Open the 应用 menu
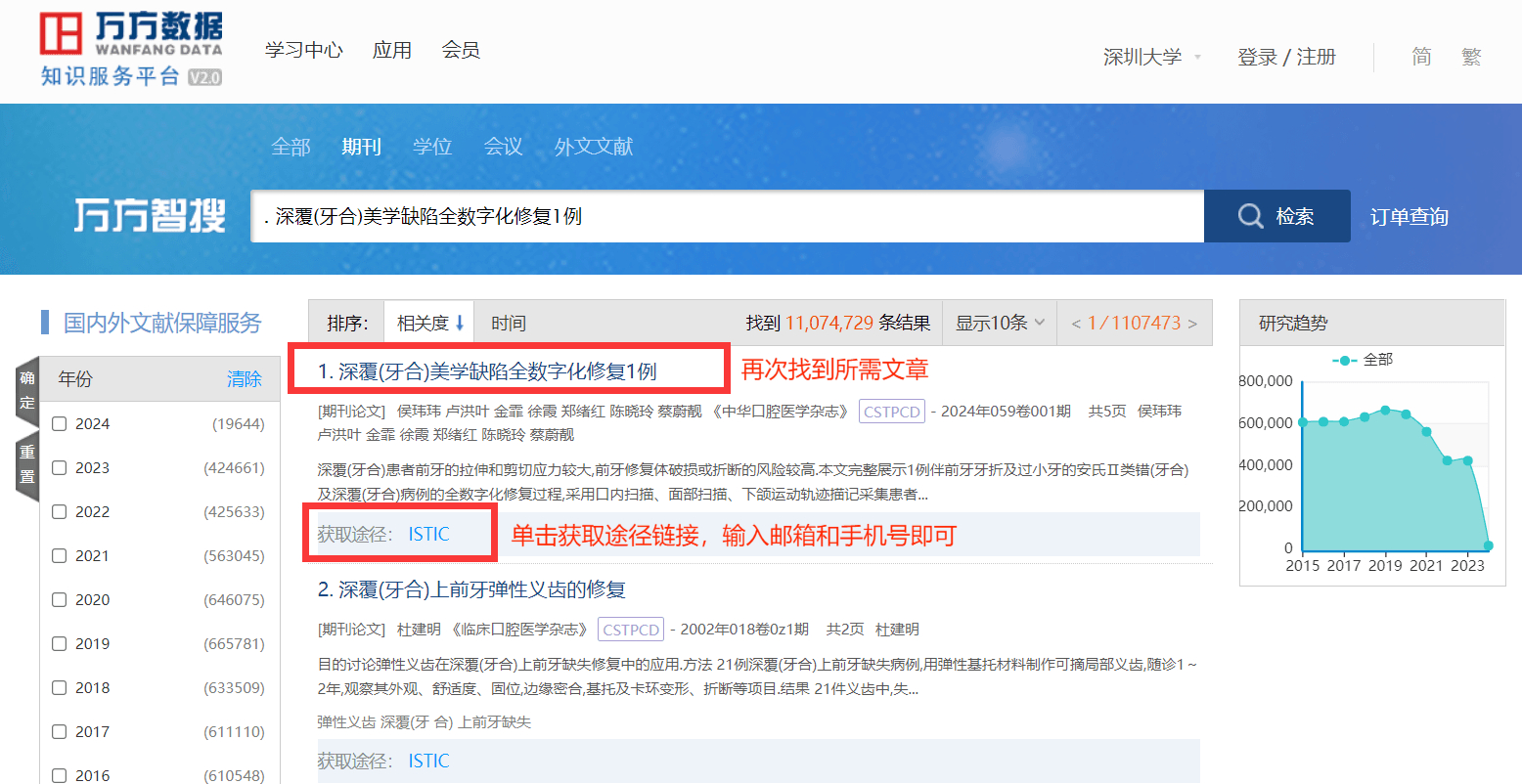Image resolution: width=1522 pixels, height=784 pixels. pyautogui.click(x=392, y=50)
